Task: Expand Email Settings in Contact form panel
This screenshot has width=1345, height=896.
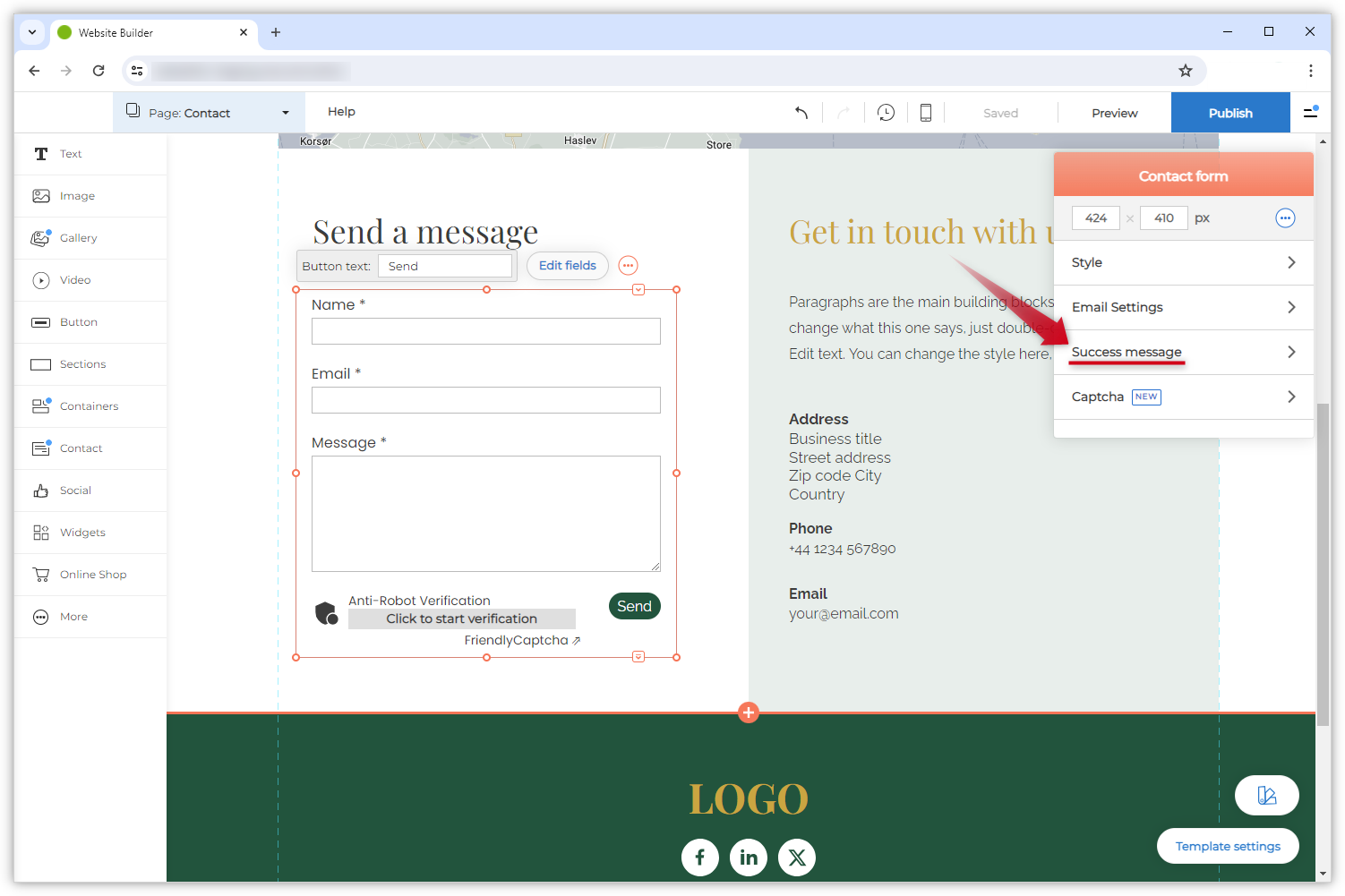Action: point(1183,307)
